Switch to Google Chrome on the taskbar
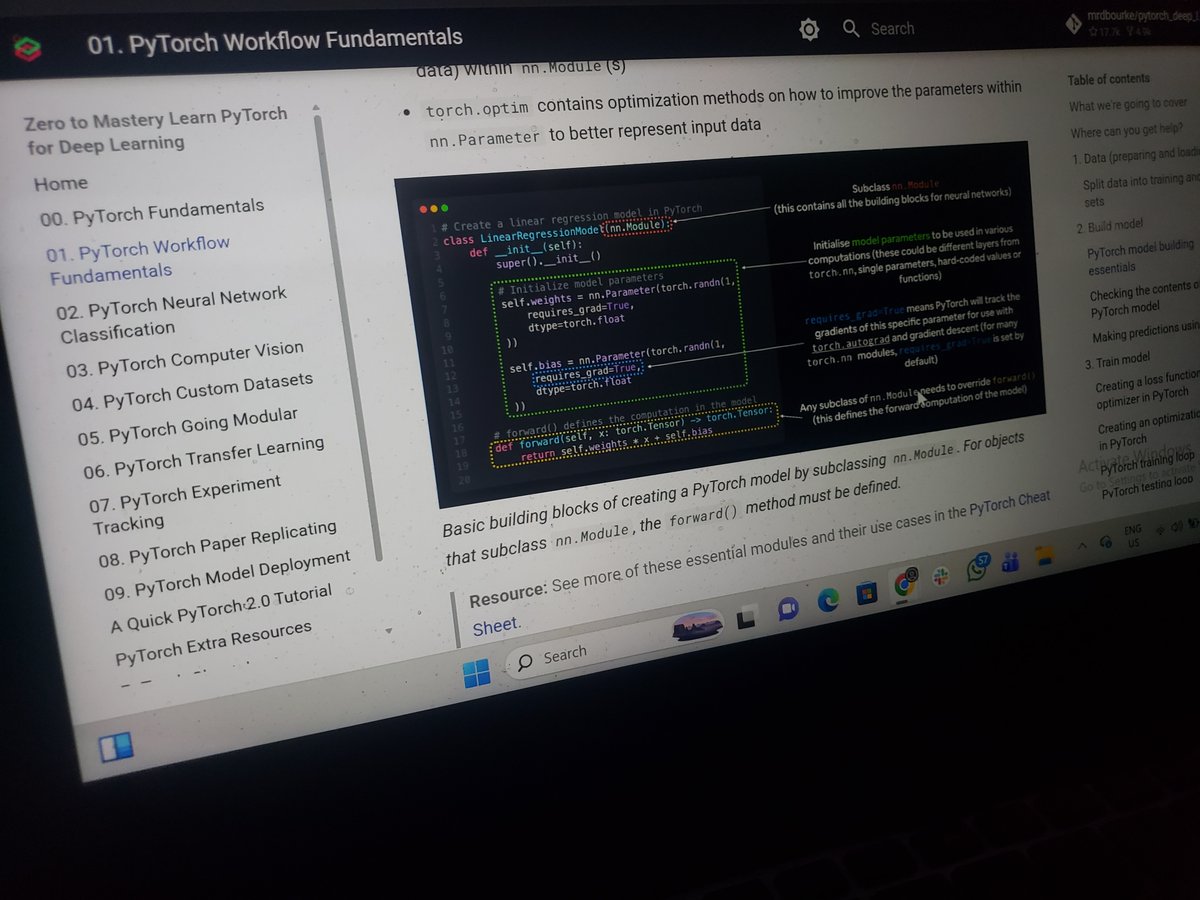The image size is (1200, 900). coord(905,583)
